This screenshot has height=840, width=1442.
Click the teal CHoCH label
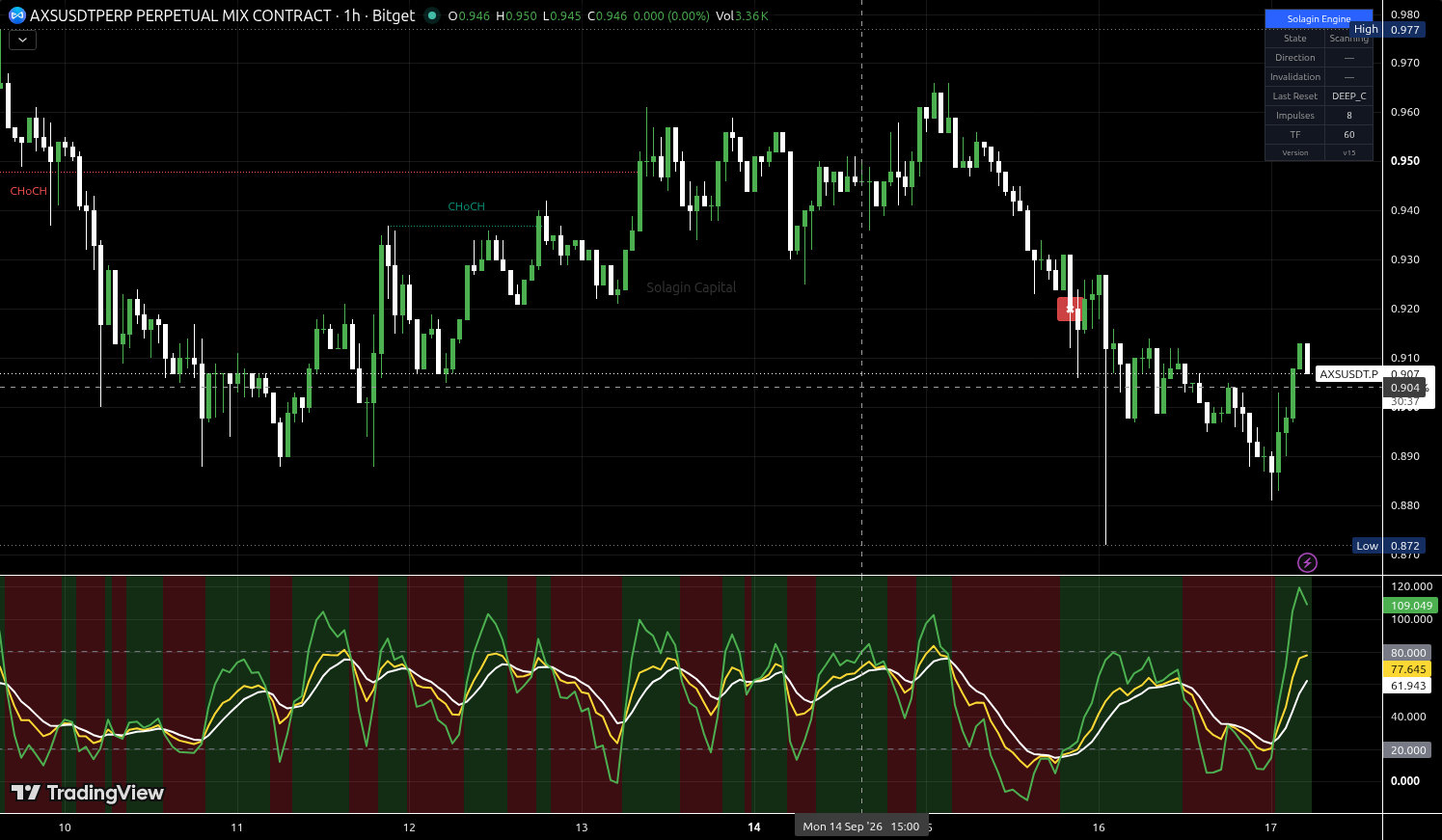[466, 206]
